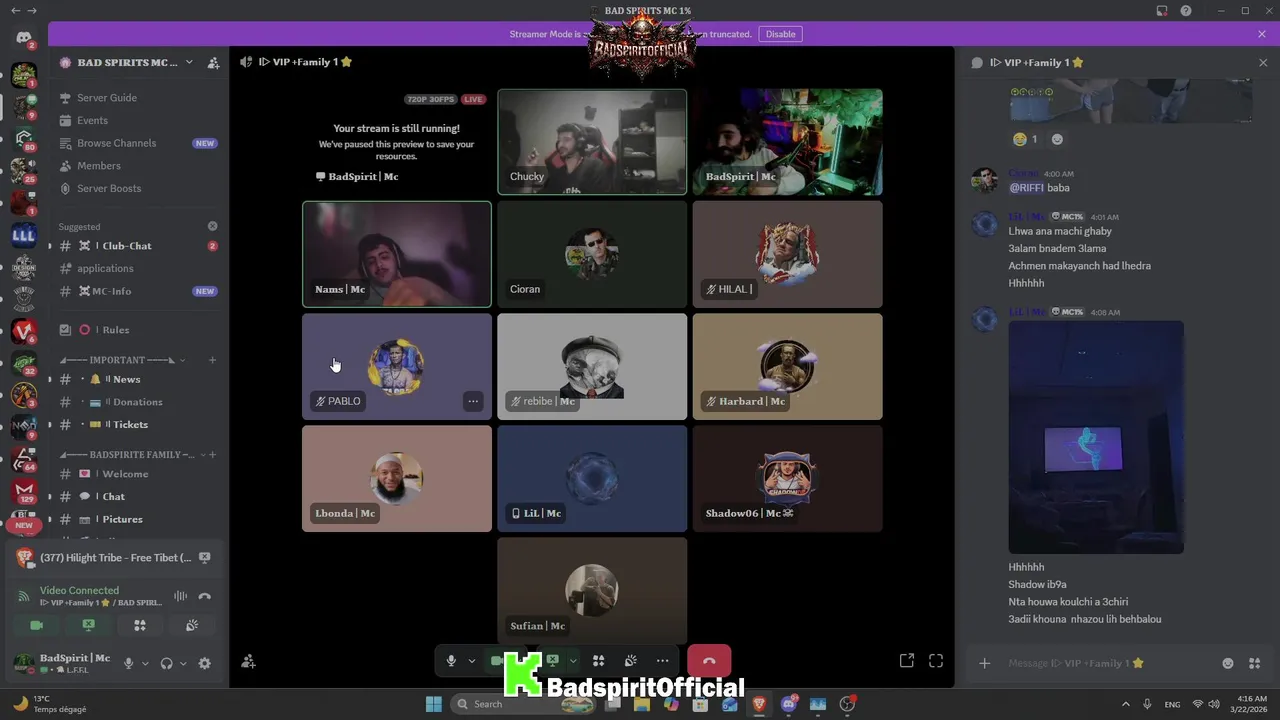The image size is (1280, 720).
Task: Open Brave browser from the taskbar
Action: 759,704
